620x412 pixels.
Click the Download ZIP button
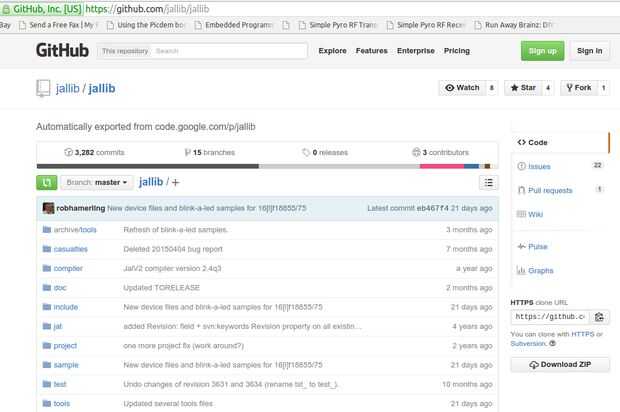coord(560,365)
